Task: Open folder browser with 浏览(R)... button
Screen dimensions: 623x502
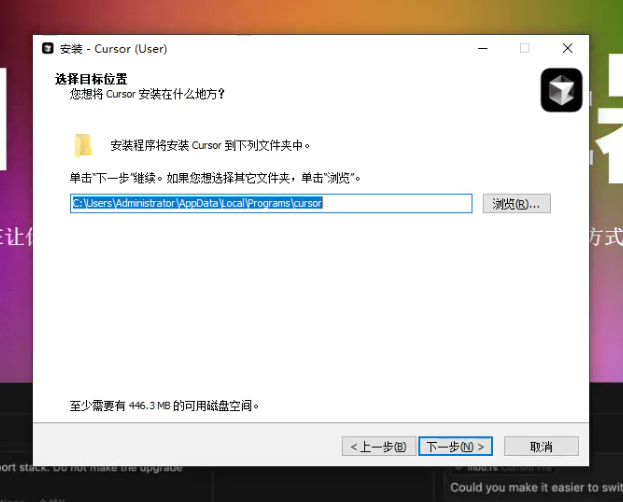Action: [517, 204]
